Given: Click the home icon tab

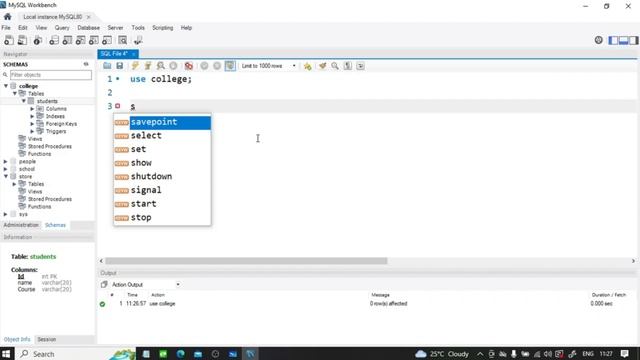Looking at the screenshot, I should [x=8, y=17].
